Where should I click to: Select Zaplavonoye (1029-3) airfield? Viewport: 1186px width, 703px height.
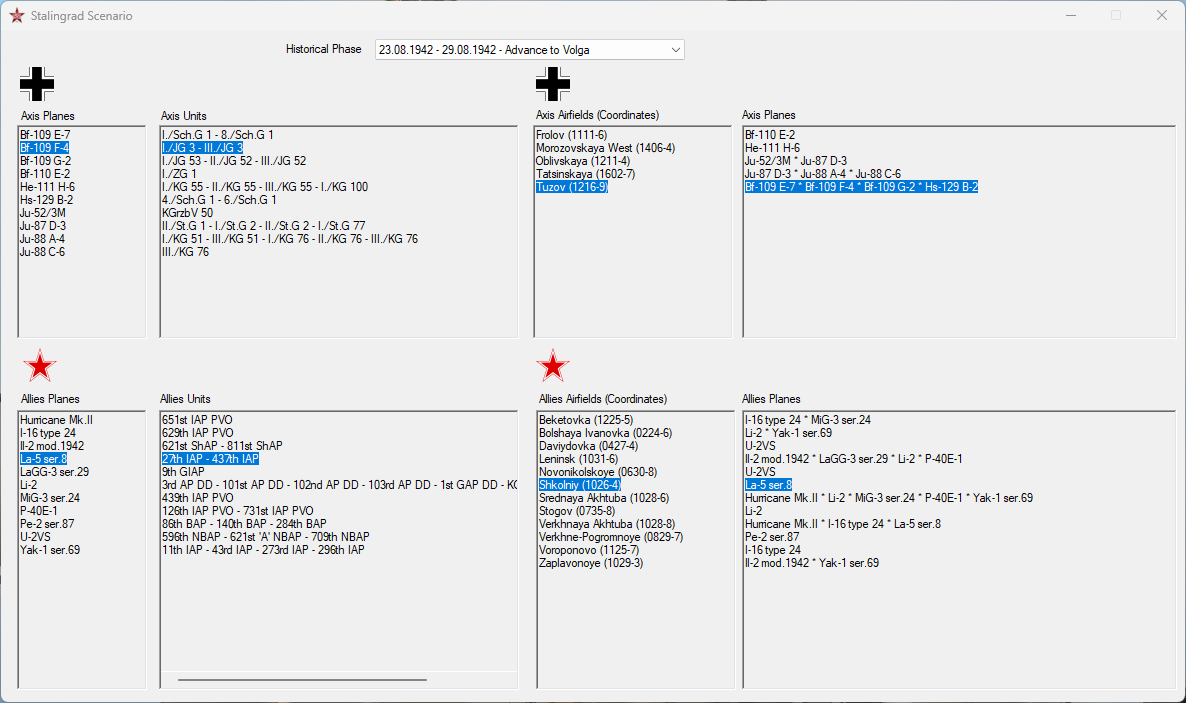click(591, 563)
